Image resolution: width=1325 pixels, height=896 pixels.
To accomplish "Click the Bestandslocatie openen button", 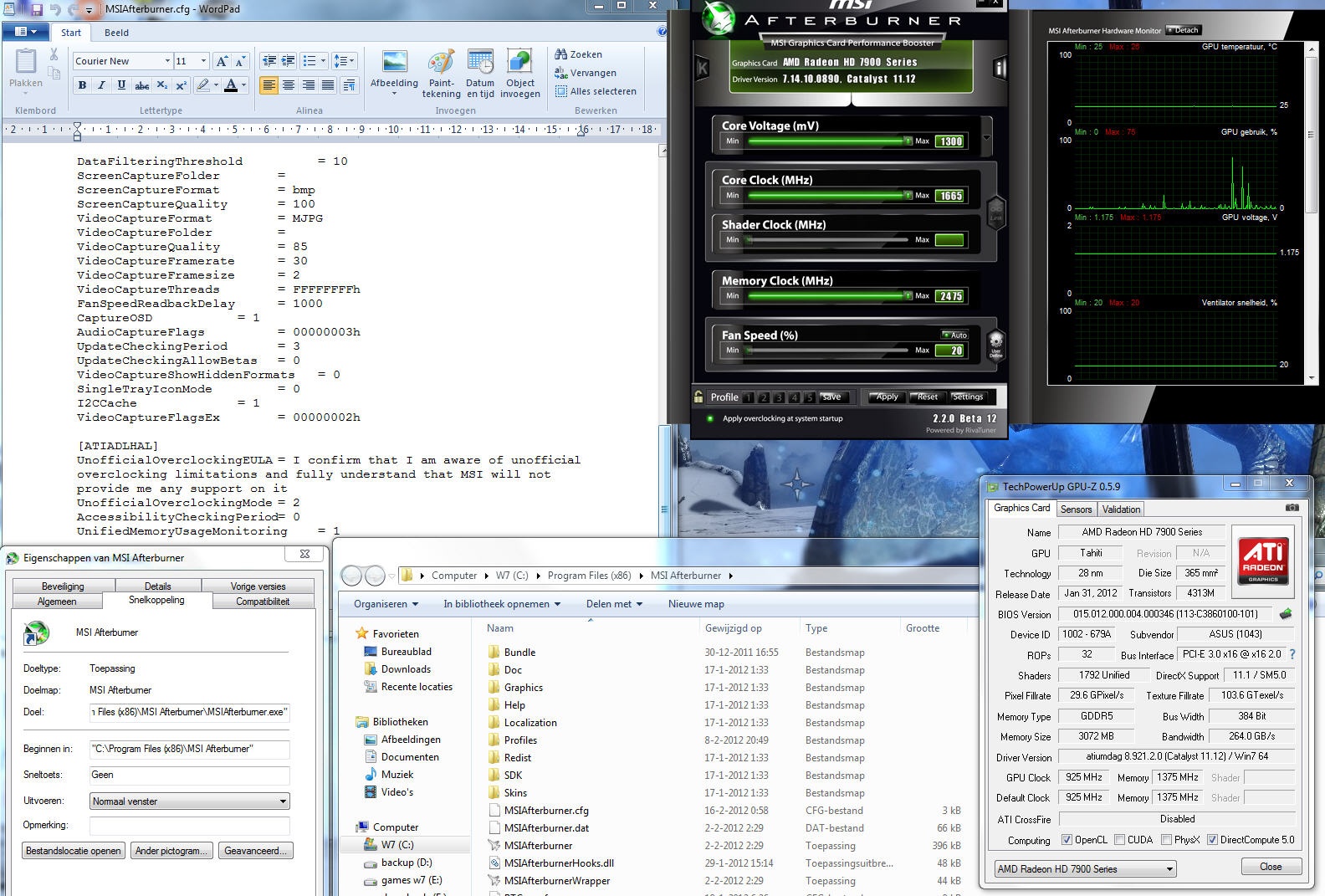I will click(x=74, y=851).
